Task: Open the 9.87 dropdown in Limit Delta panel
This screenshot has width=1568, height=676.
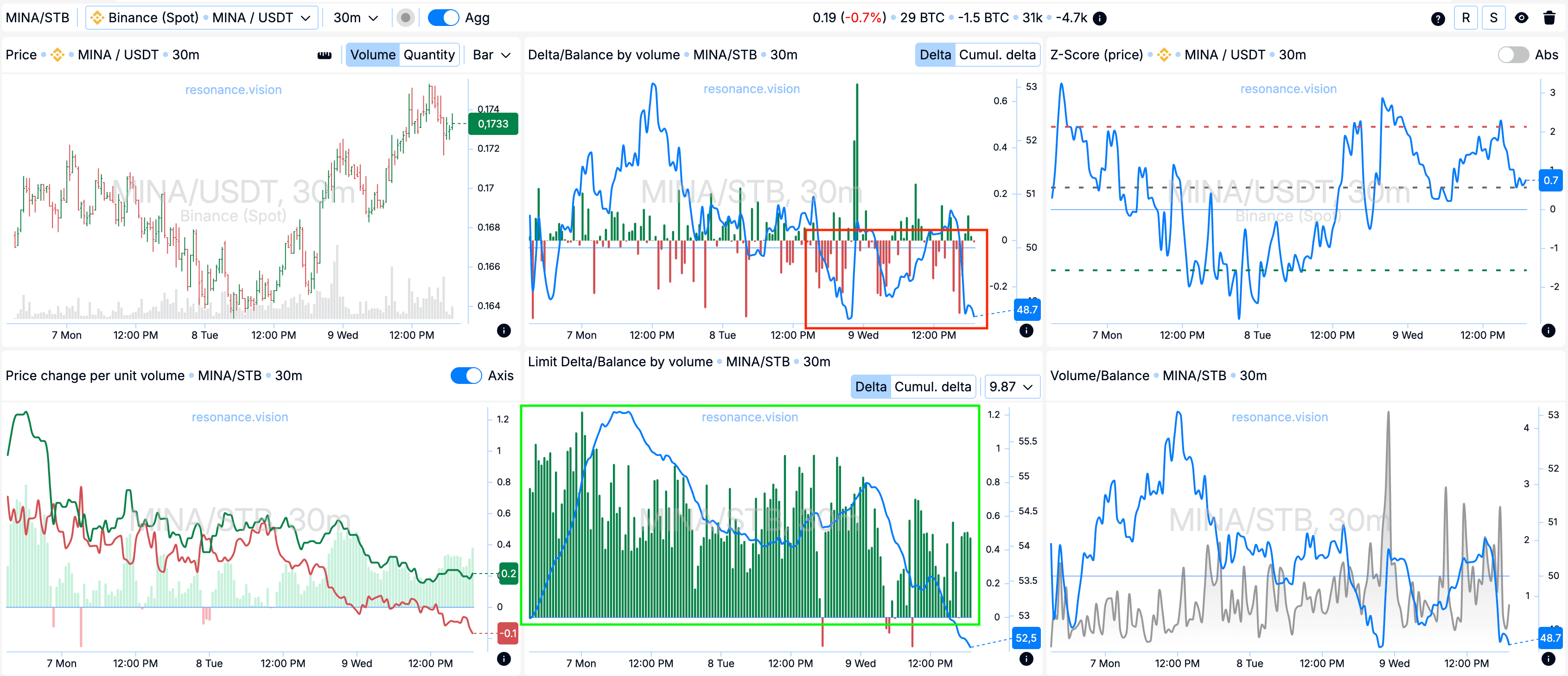Action: [x=1011, y=386]
